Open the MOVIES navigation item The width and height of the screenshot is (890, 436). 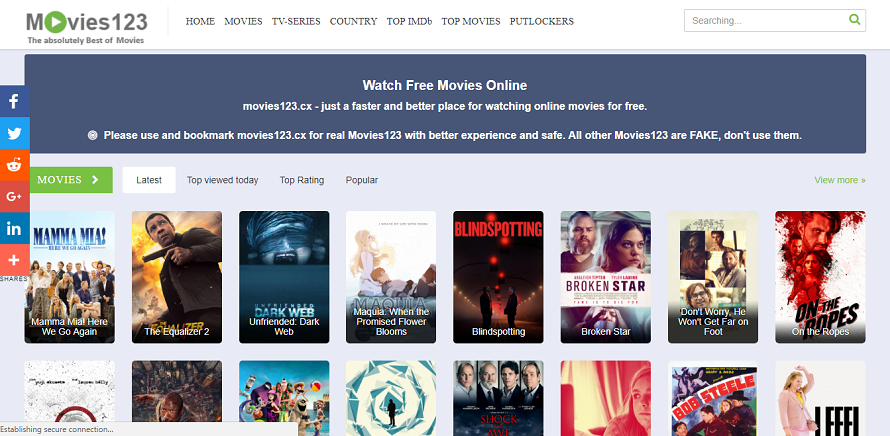243,22
